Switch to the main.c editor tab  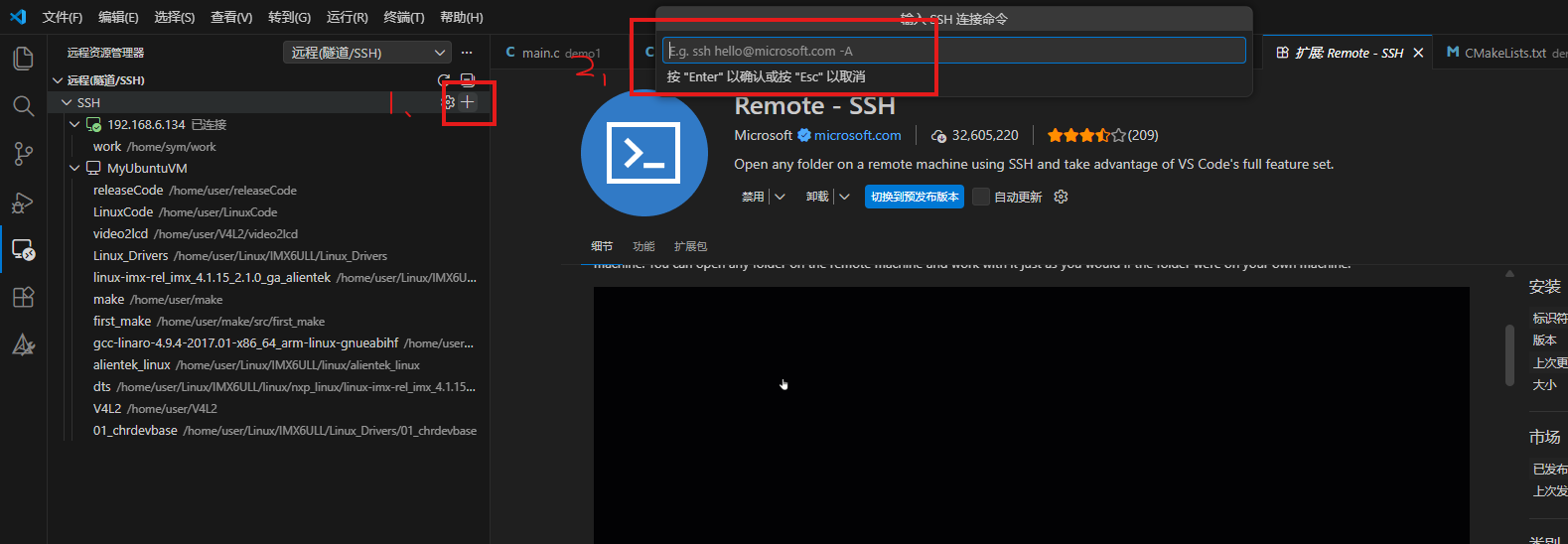pyautogui.click(x=552, y=53)
